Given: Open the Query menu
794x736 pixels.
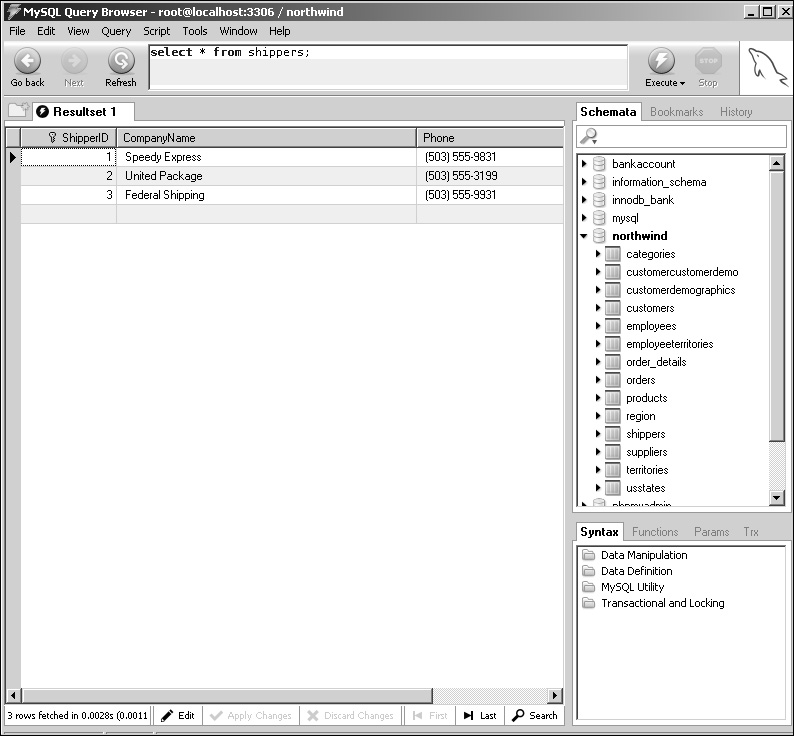Looking at the screenshot, I should pyautogui.click(x=116, y=31).
